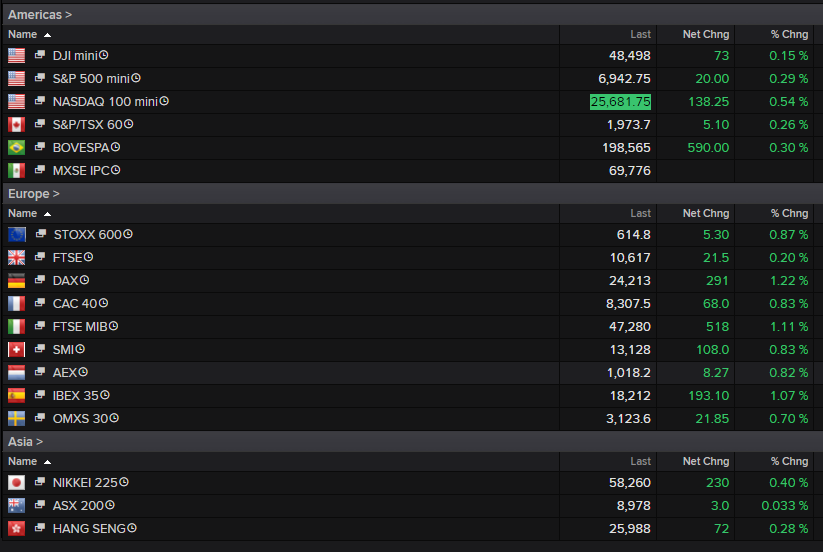Select the S&P 500 mini name
The width and height of the screenshot is (823, 552).
tap(91, 79)
